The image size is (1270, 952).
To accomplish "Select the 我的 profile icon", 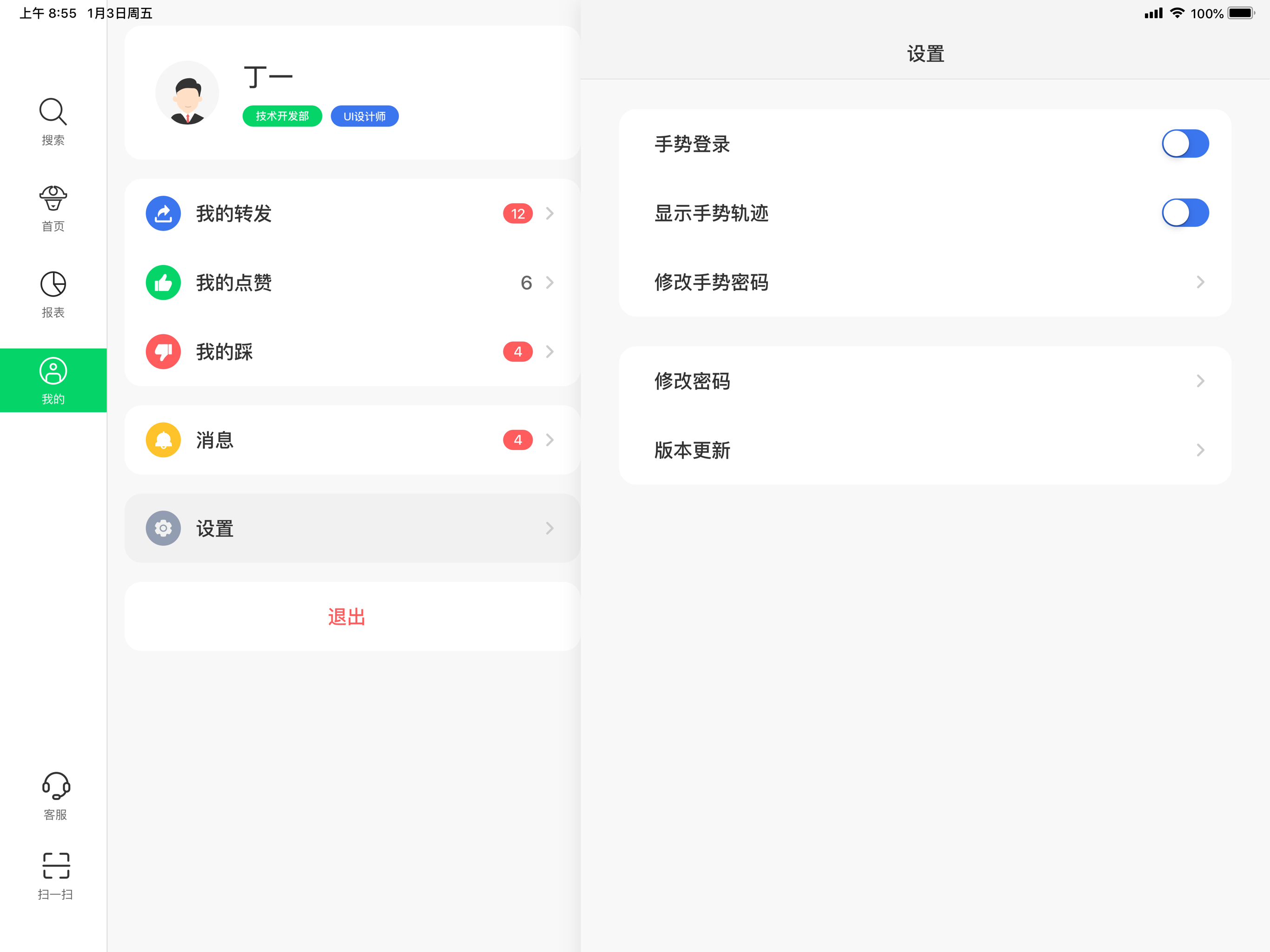I will pyautogui.click(x=53, y=371).
